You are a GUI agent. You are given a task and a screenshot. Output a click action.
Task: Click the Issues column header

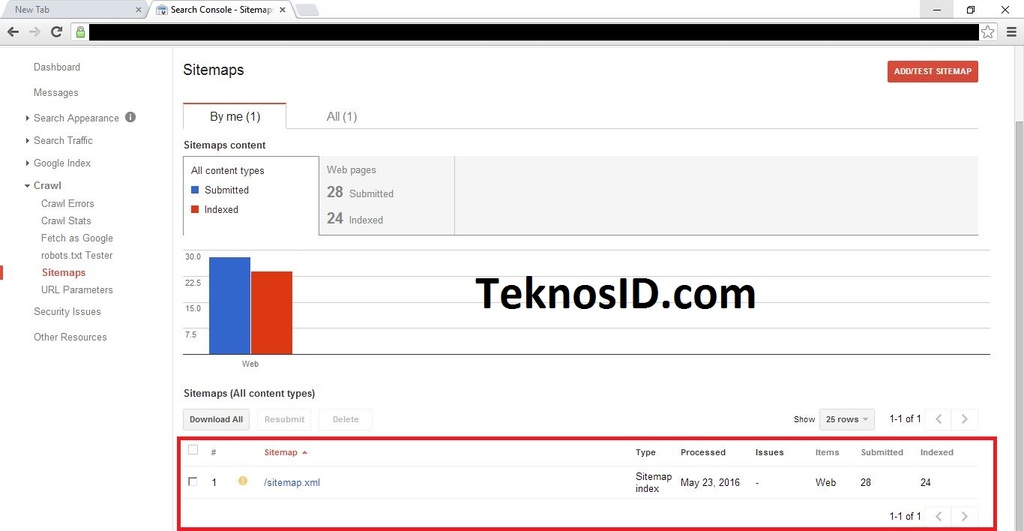[x=769, y=452]
